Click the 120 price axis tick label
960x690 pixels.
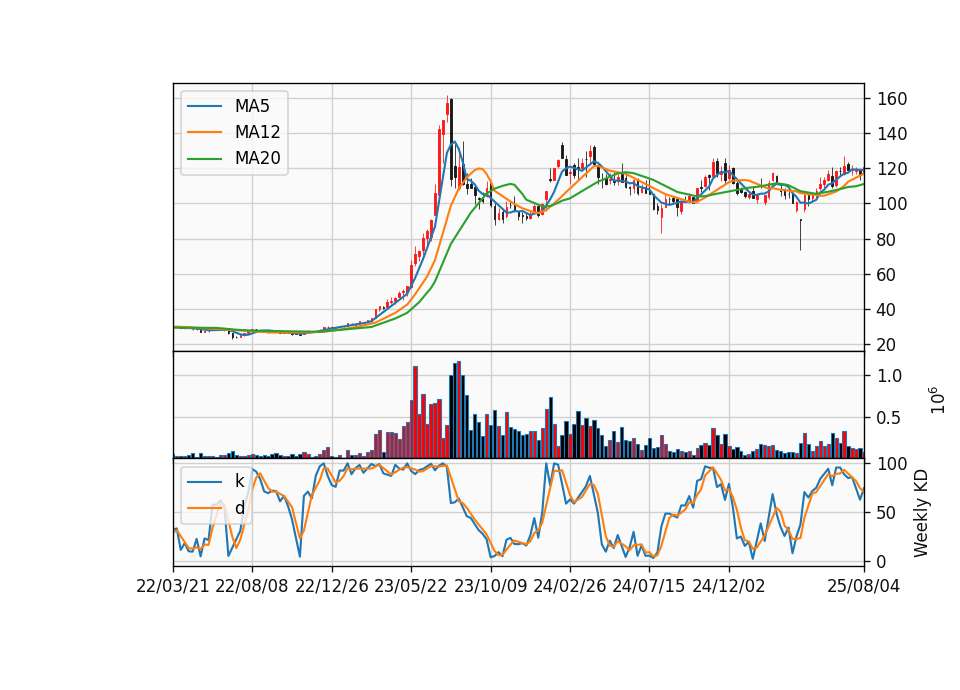(x=892, y=169)
